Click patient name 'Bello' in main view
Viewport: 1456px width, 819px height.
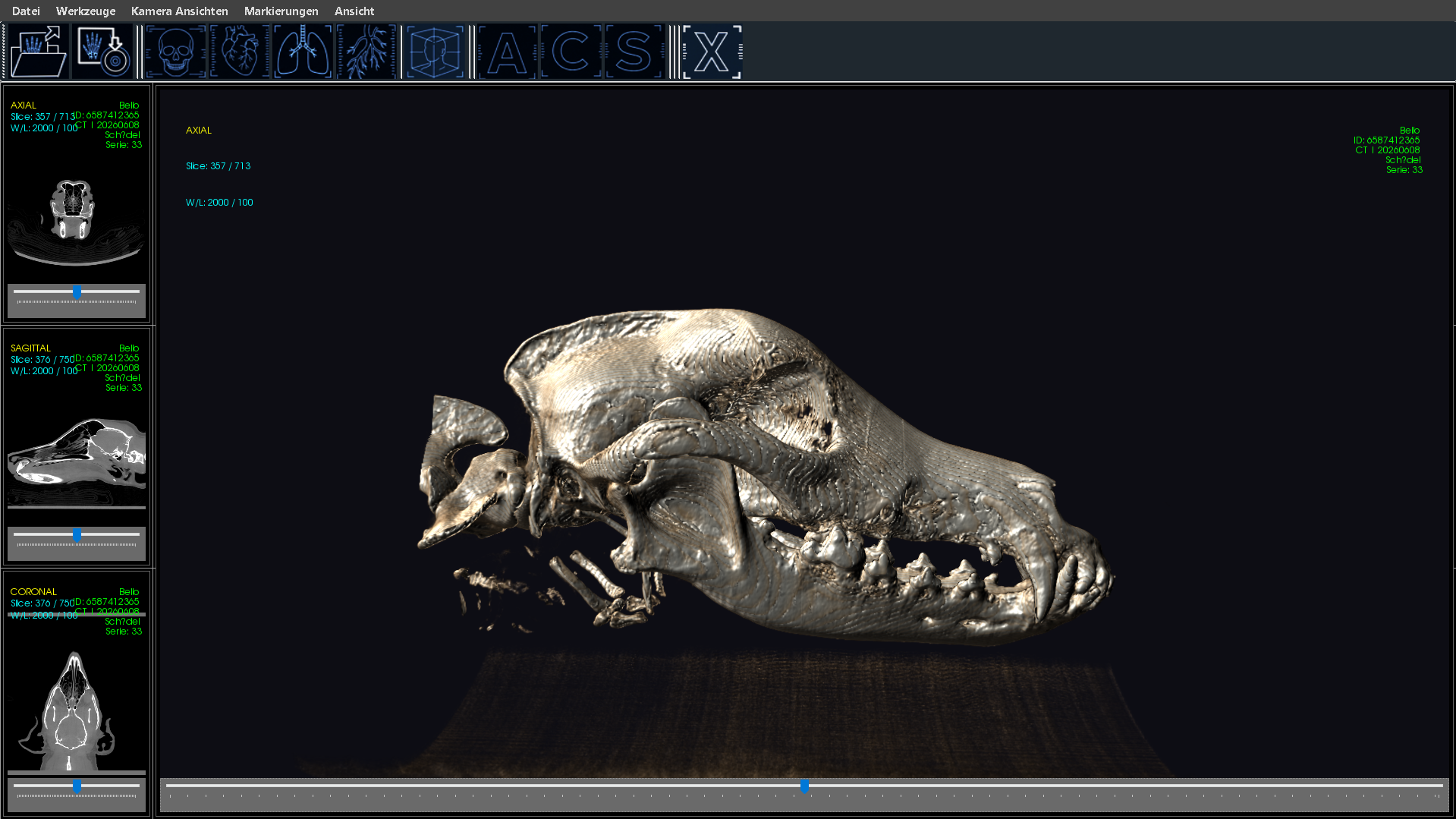click(x=1410, y=131)
